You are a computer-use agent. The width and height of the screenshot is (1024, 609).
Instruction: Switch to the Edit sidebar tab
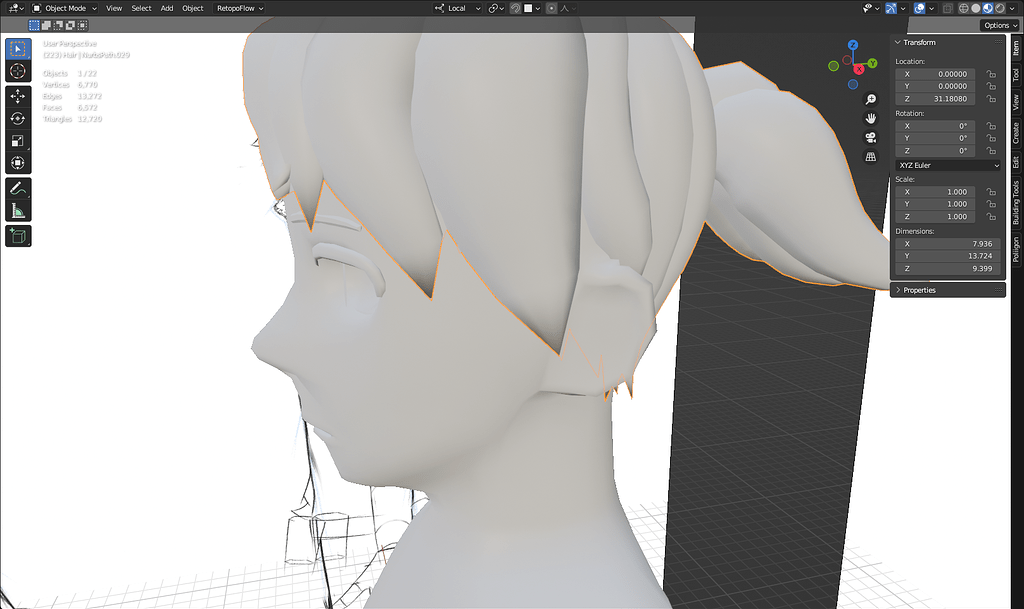(x=1016, y=162)
